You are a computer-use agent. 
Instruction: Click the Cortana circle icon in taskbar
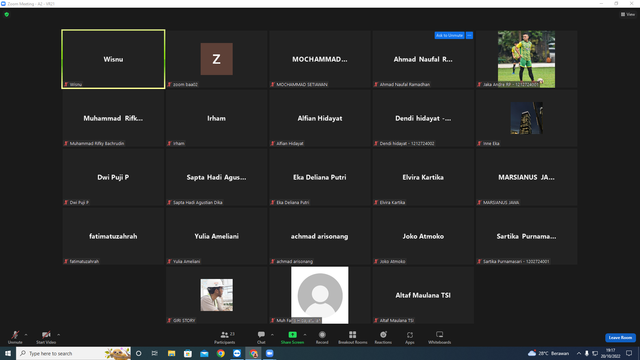tap(139, 353)
